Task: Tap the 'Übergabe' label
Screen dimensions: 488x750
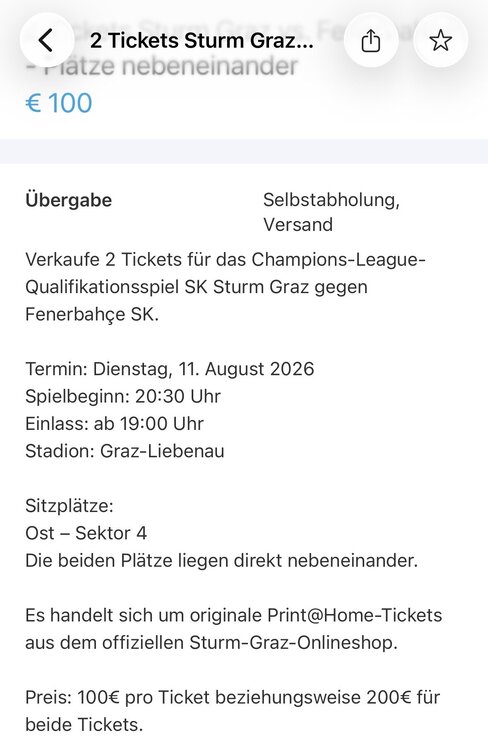Action: [x=68, y=200]
